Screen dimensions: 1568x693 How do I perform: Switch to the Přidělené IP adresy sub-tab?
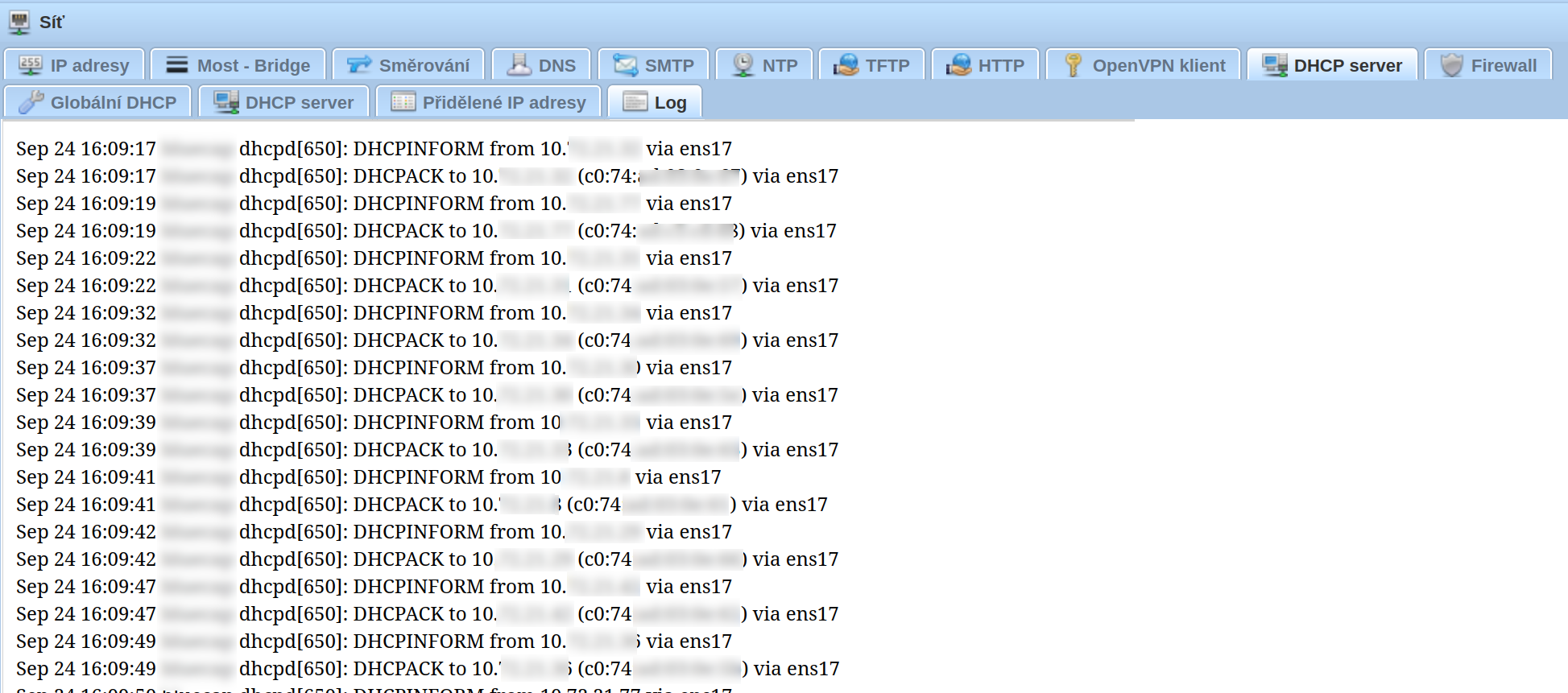[x=489, y=102]
